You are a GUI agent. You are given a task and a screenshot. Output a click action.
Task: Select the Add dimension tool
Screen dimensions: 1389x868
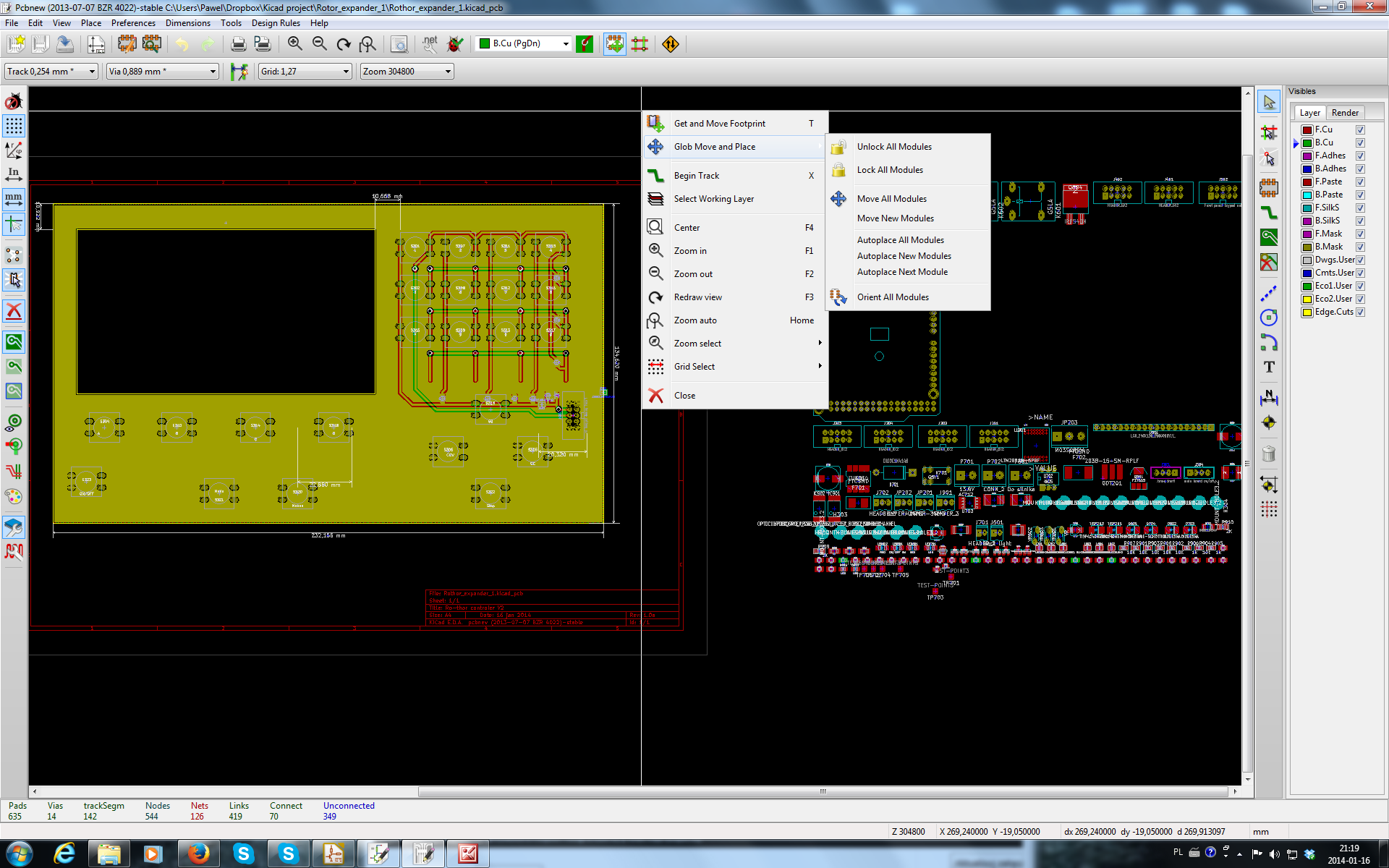click(1269, 398)
